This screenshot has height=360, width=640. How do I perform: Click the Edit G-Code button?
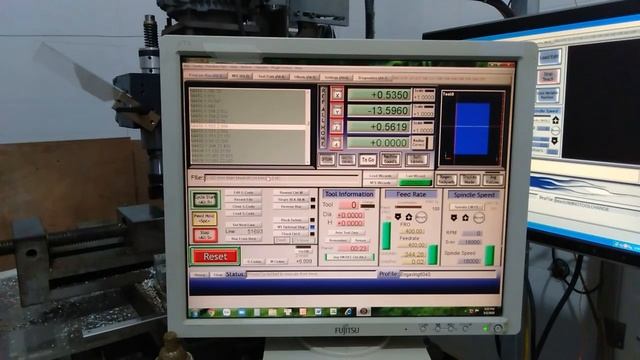pyautogui.click(x=243, y=192)
